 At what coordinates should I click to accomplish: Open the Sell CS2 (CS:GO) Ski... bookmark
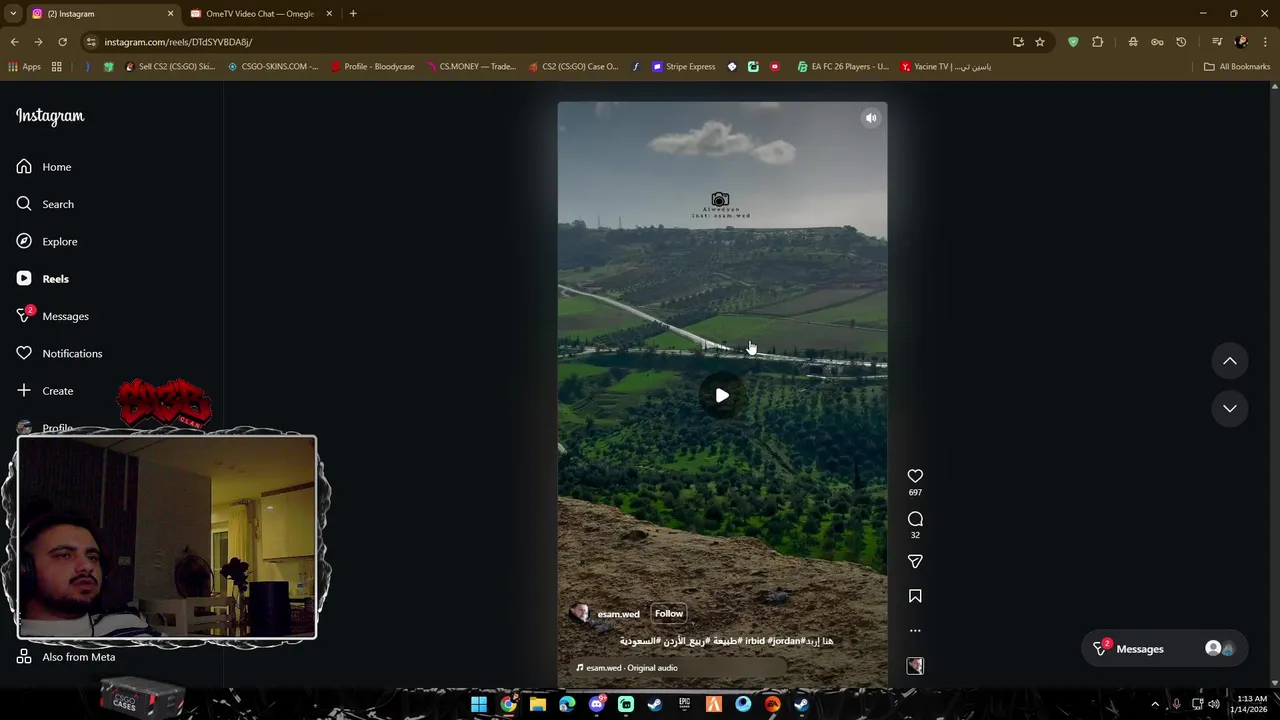(169, 67)
